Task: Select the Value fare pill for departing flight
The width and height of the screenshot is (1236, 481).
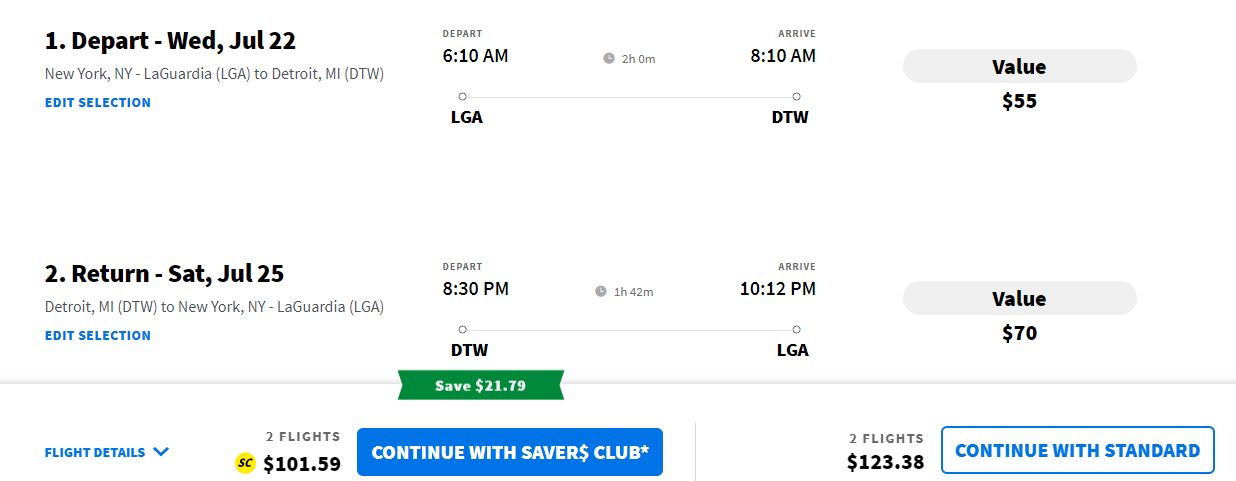Action: point(1019,67)
